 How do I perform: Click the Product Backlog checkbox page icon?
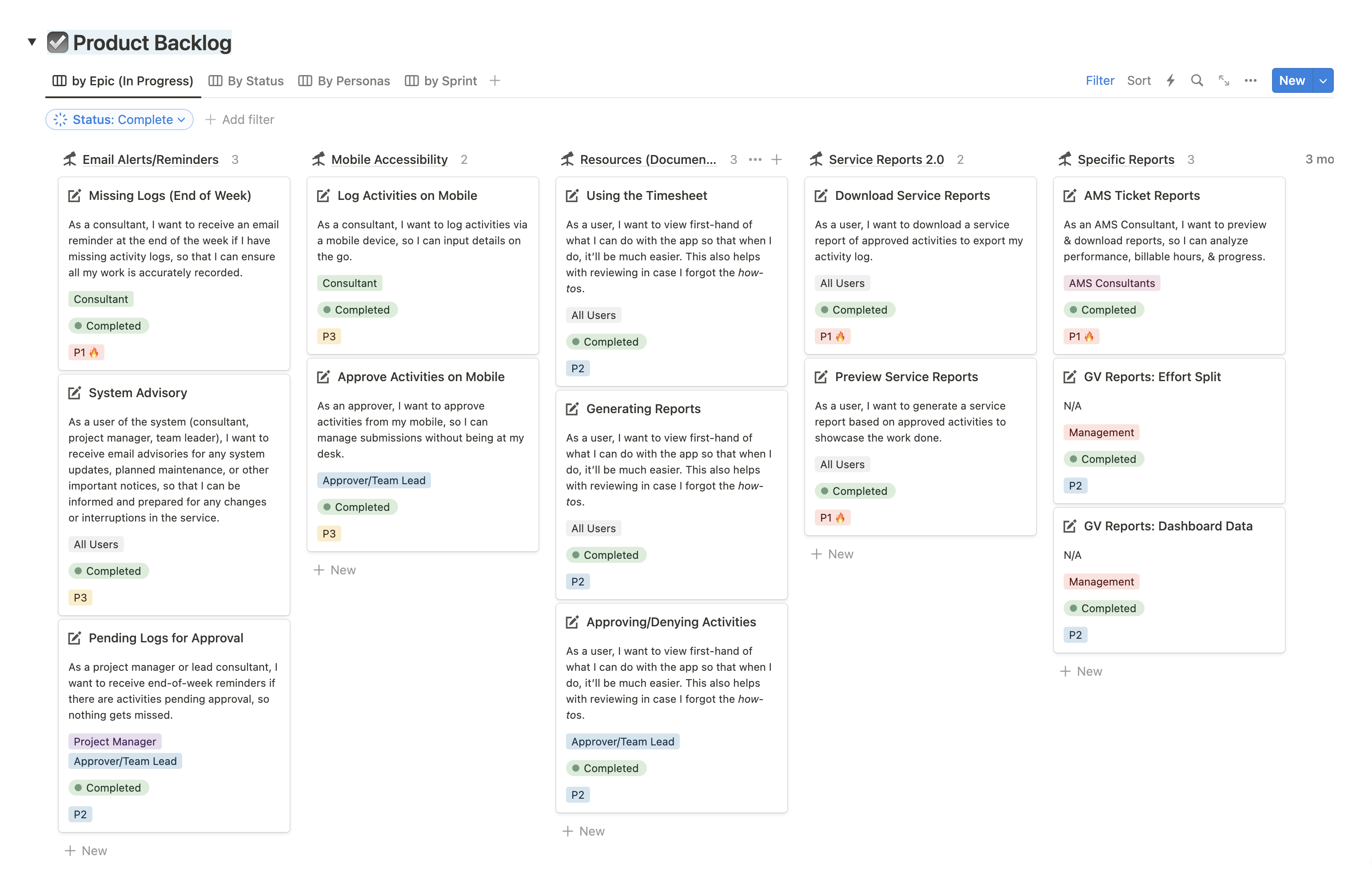[x=58, y=43]
